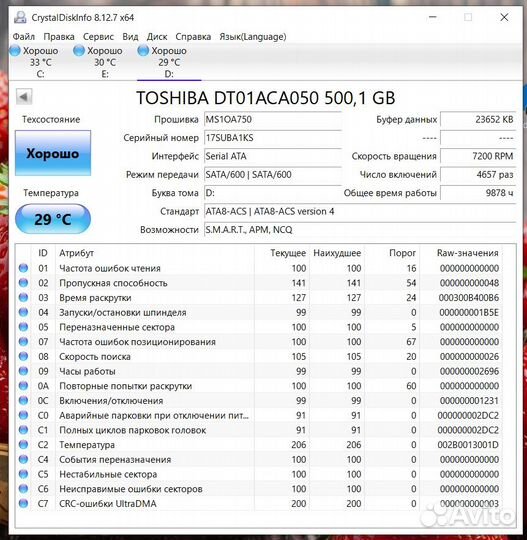Click the power-on count 4657 раз
The height and width of the screenshot is (540, 527).
click(478, 175)
